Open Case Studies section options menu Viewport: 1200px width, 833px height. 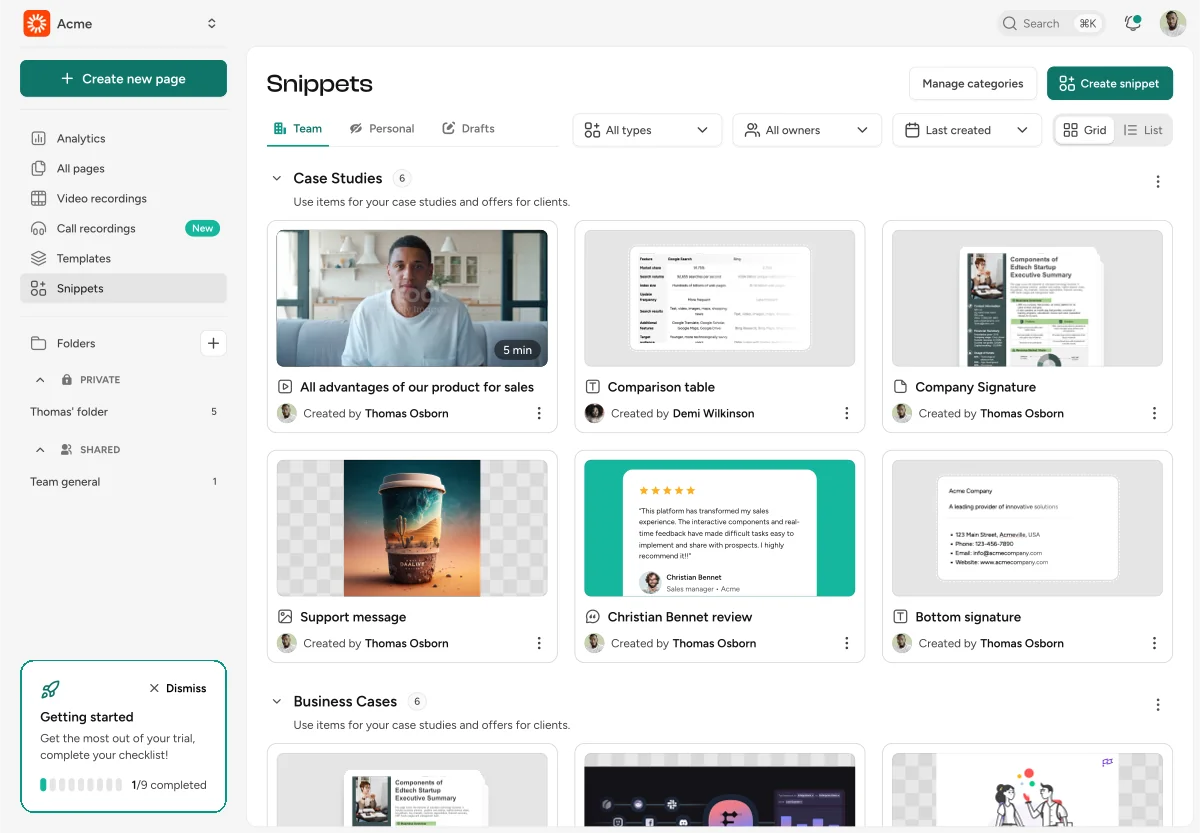pos(1158,182)
